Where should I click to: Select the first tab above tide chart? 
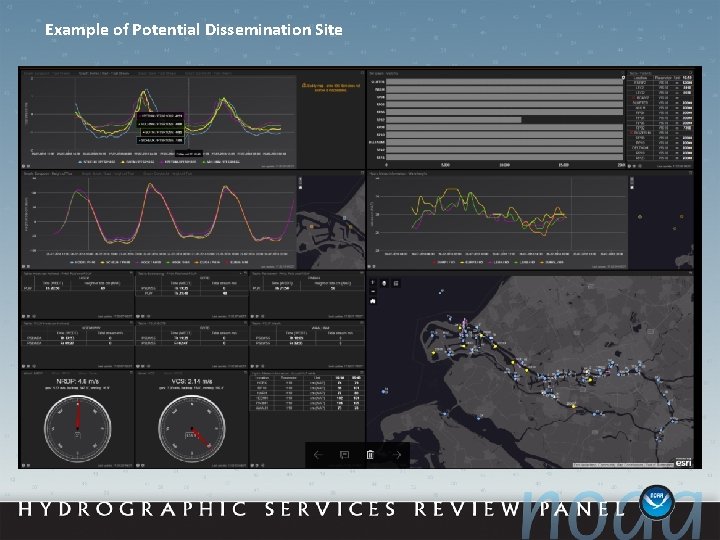tap(48, 73)
